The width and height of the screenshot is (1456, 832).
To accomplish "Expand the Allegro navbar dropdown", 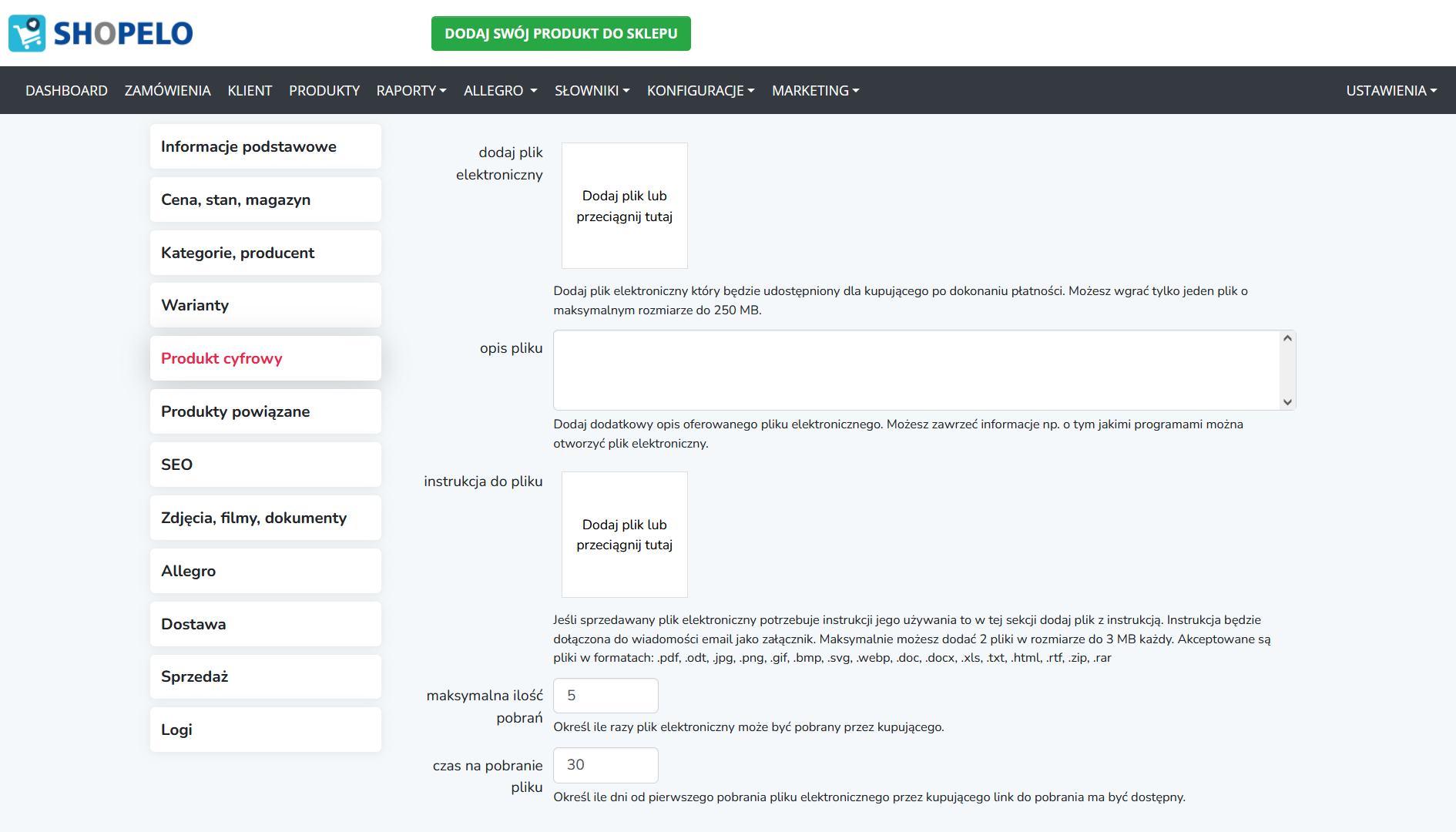I will [501, 90].
